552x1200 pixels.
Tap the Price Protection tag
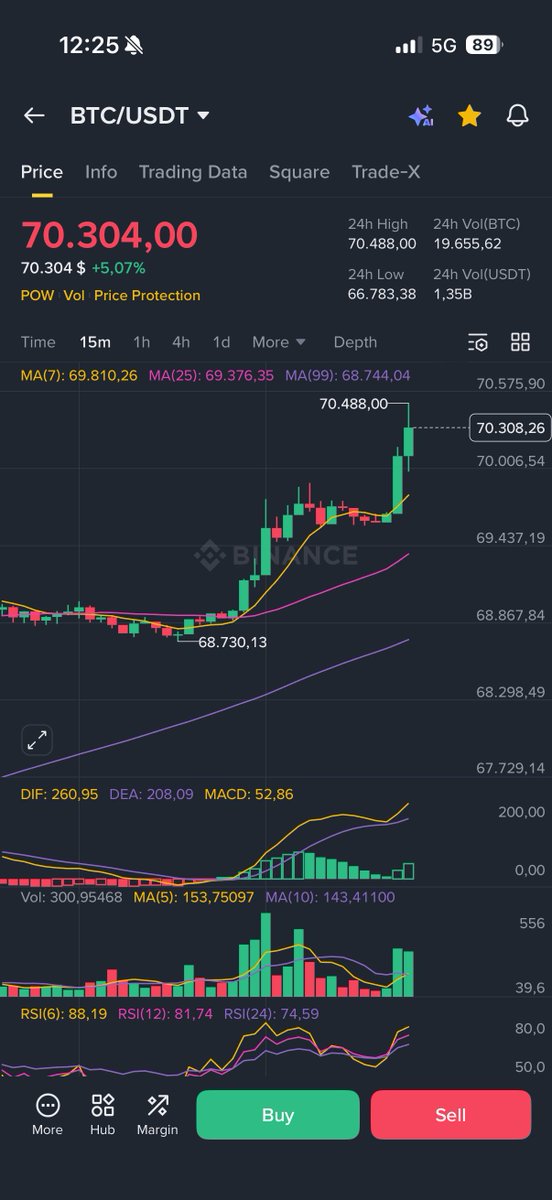coord(147,295)
